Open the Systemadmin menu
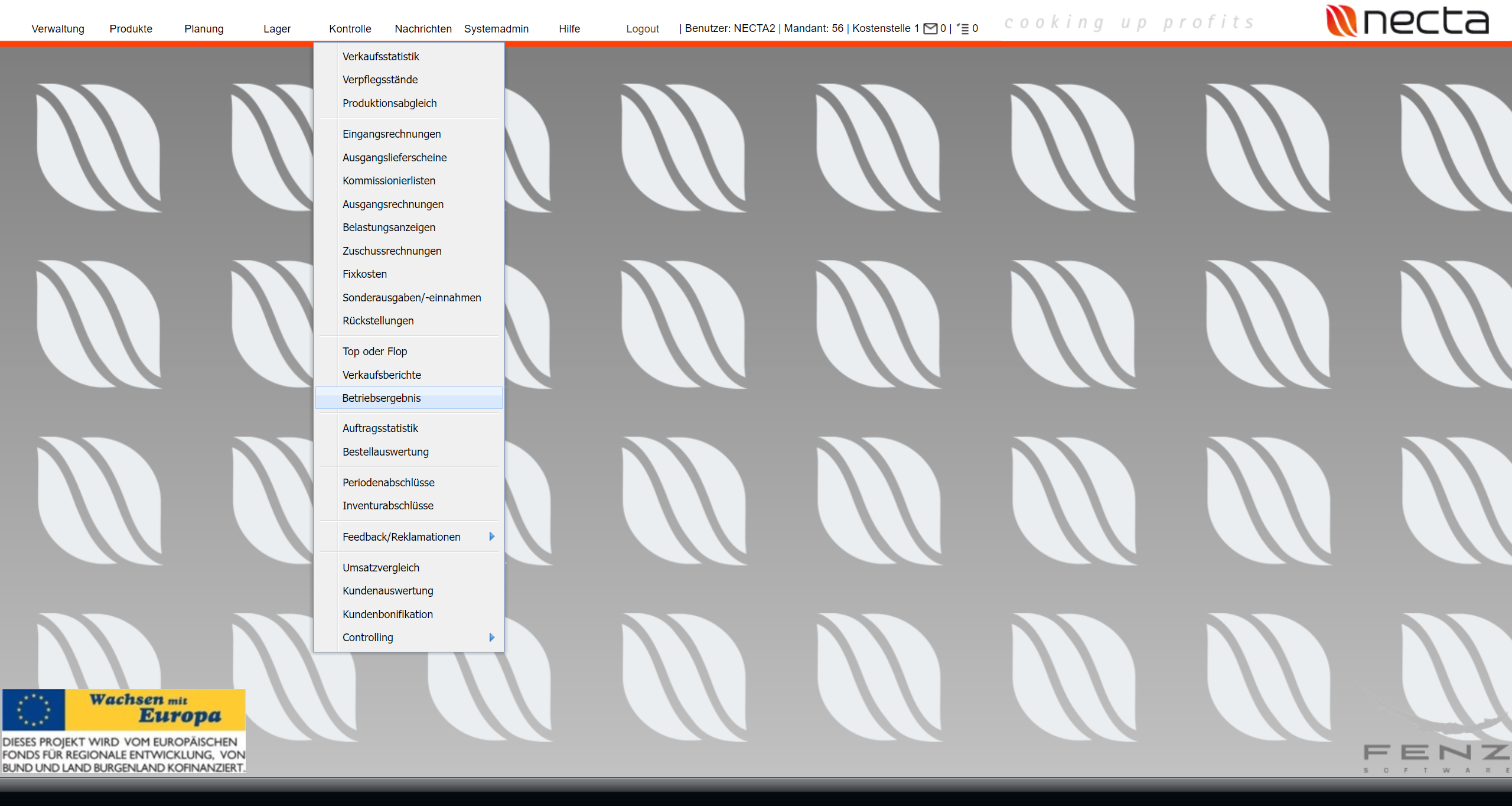Viewport: 1512px width, 806px height. coord(496,28)
